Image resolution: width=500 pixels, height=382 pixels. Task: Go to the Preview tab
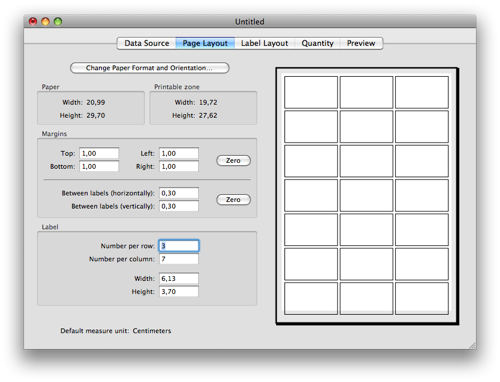pyautogui.click(x=361, y=43)
